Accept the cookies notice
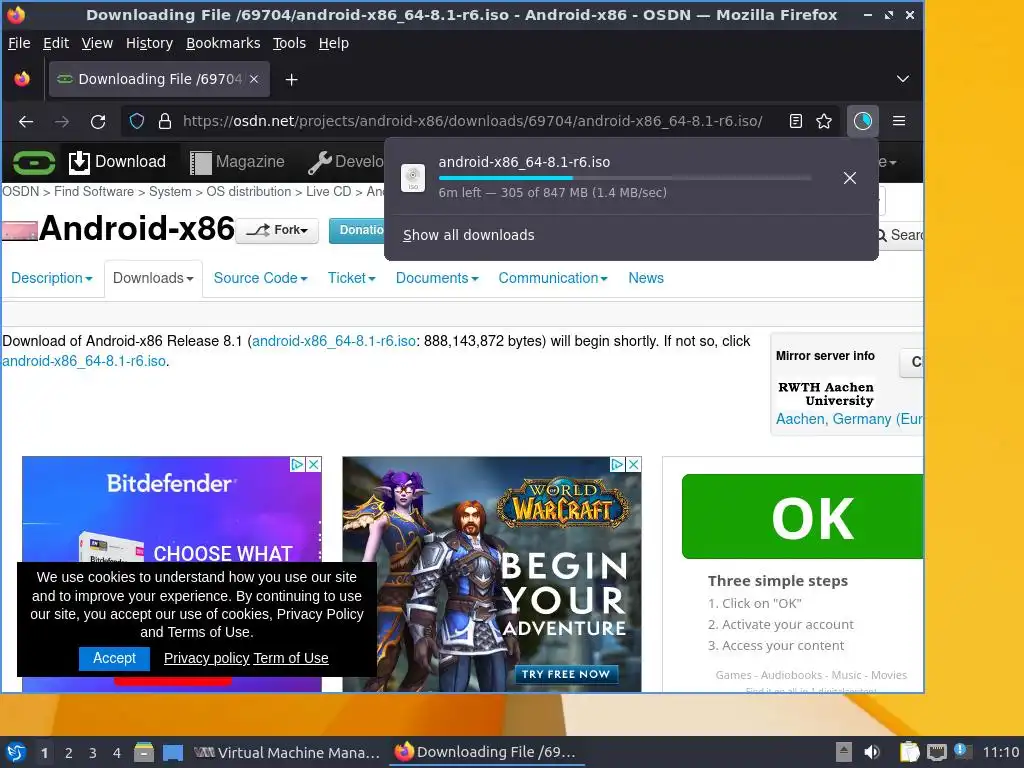Viewport: 1024px width, 768px height. coord(114,658)
